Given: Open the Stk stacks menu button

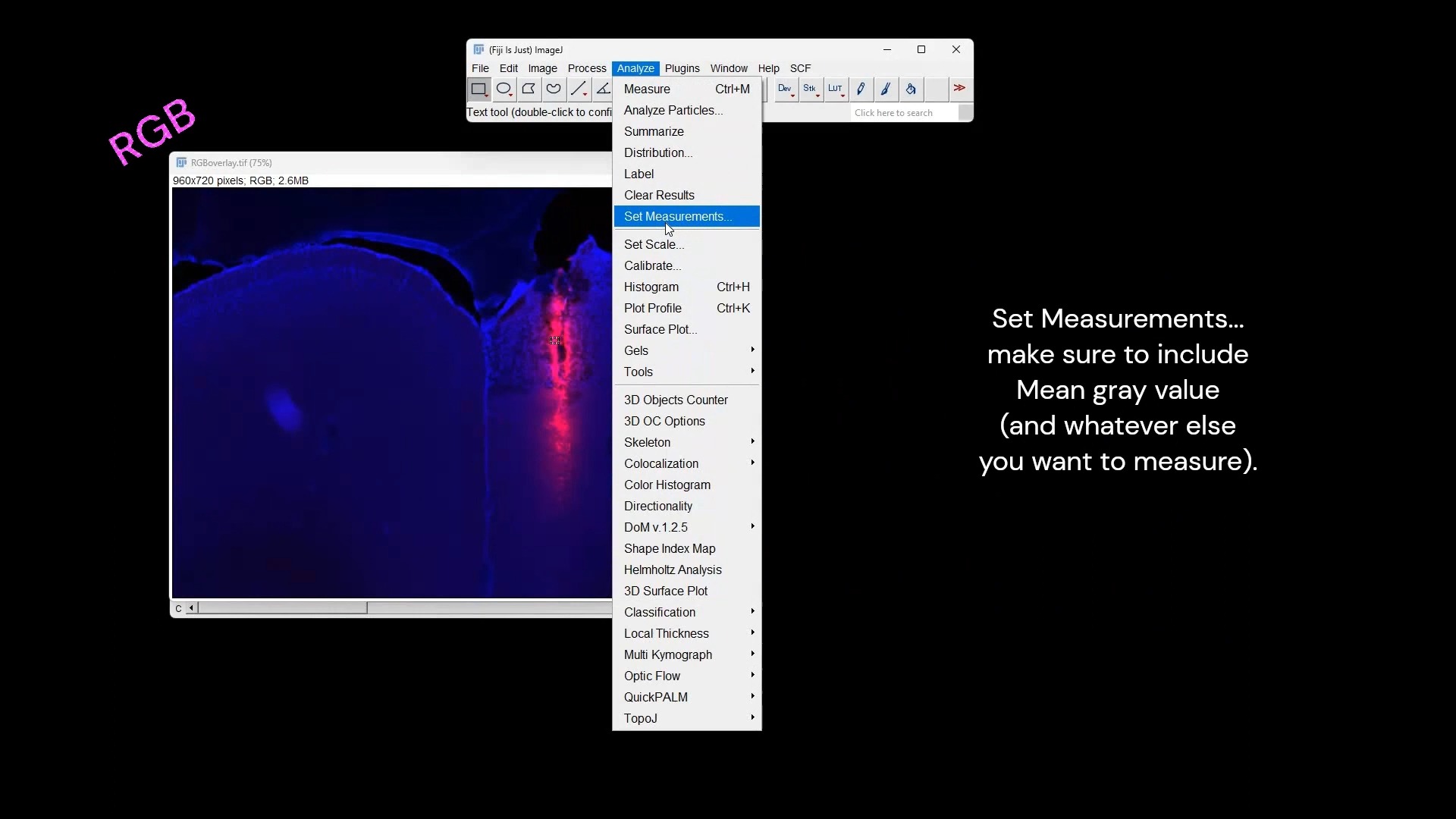Looking at the screenshot, I should coord(811,89).
